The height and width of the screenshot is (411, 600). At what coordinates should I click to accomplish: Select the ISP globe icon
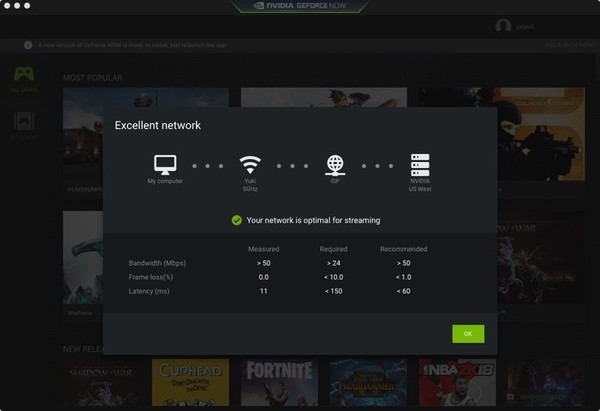pyautogui.click(x=335, y=165)
